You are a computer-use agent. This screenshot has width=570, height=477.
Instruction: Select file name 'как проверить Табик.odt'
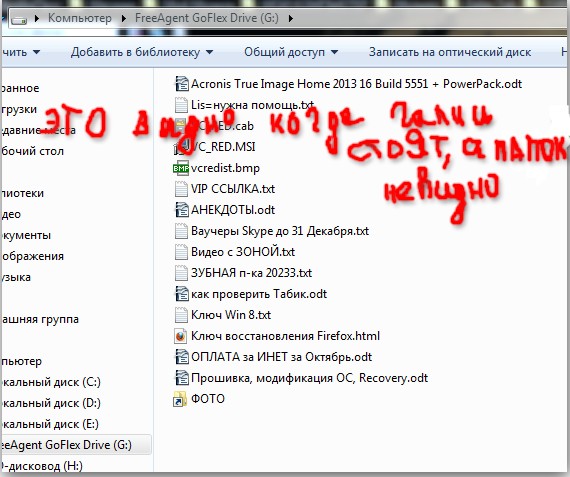(x=259, y=294)
